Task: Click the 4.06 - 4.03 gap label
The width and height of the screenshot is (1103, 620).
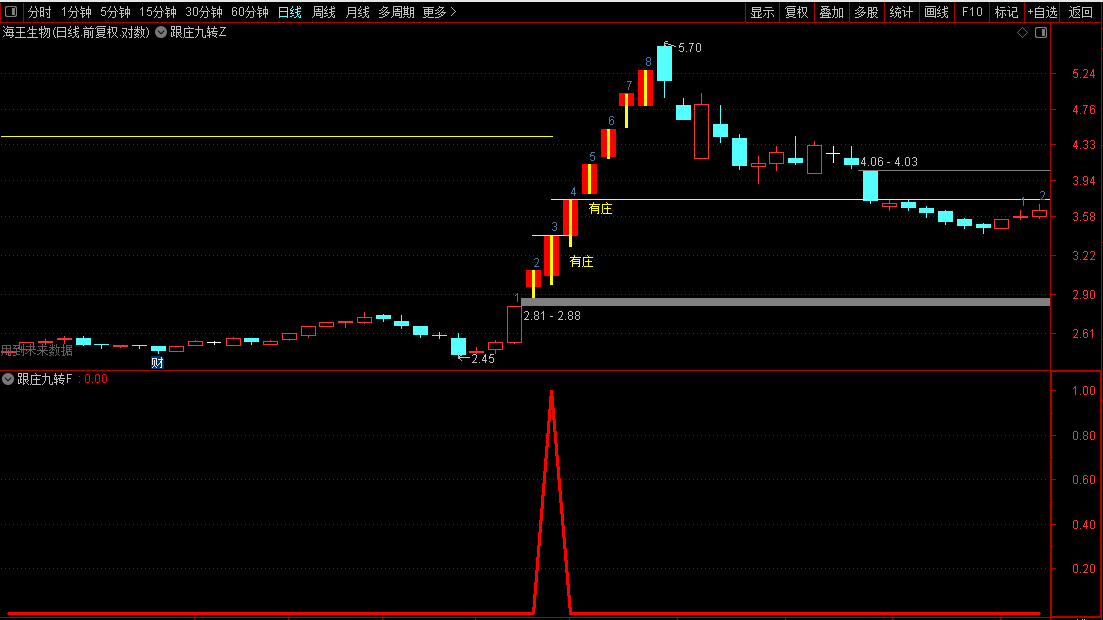Action: pyautogui.click(x=889, y=162)
